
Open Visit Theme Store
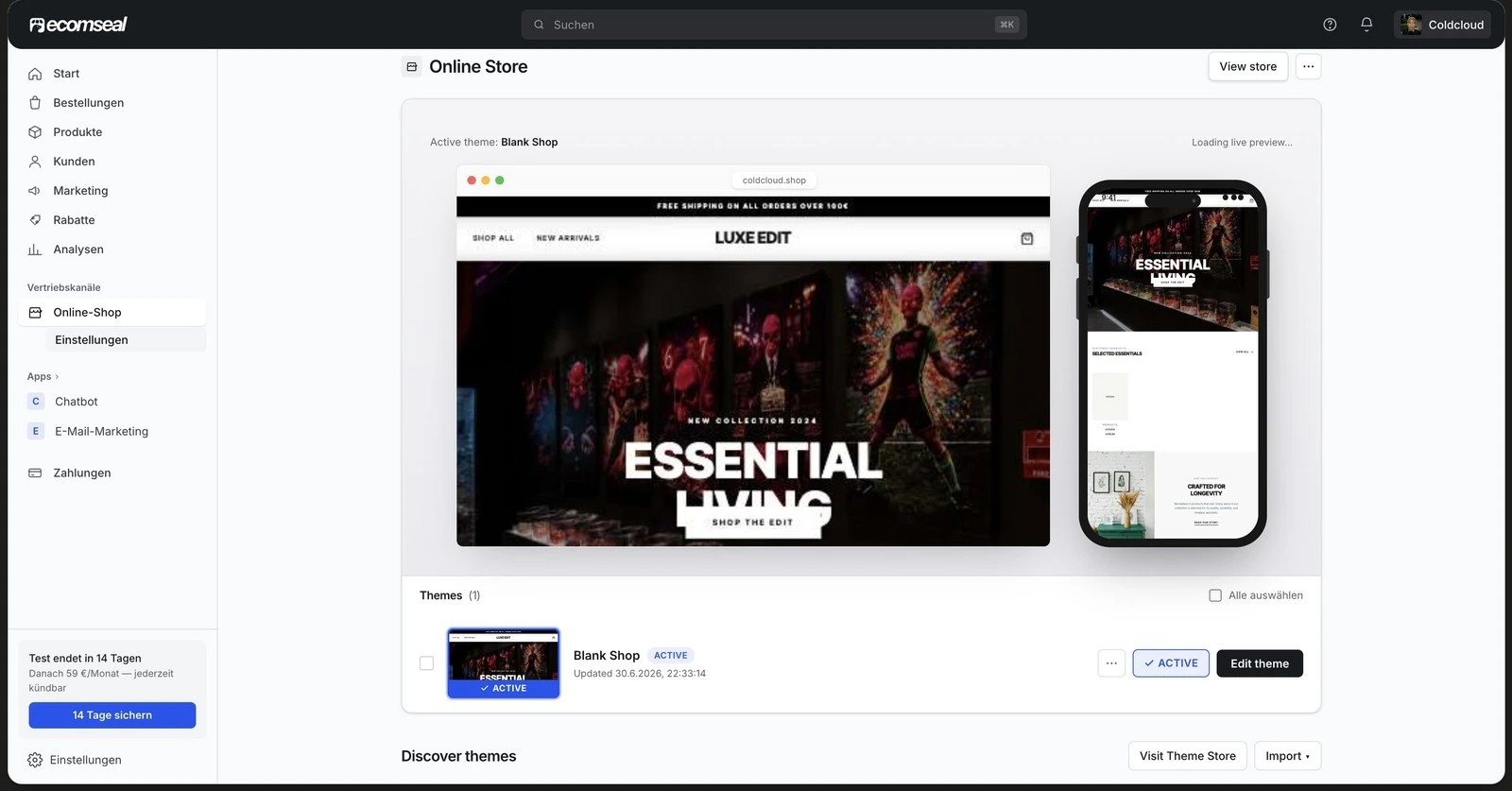pyautogui.click(x=1187, y=756)
